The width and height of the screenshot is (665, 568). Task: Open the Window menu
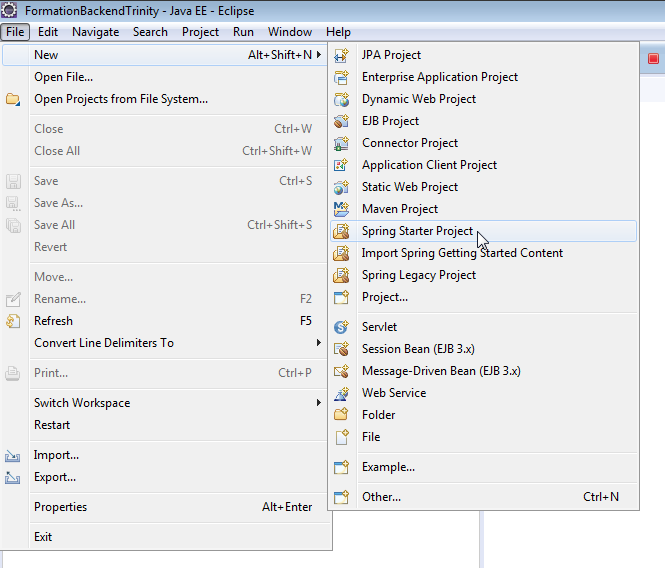[x=290, y=32]
